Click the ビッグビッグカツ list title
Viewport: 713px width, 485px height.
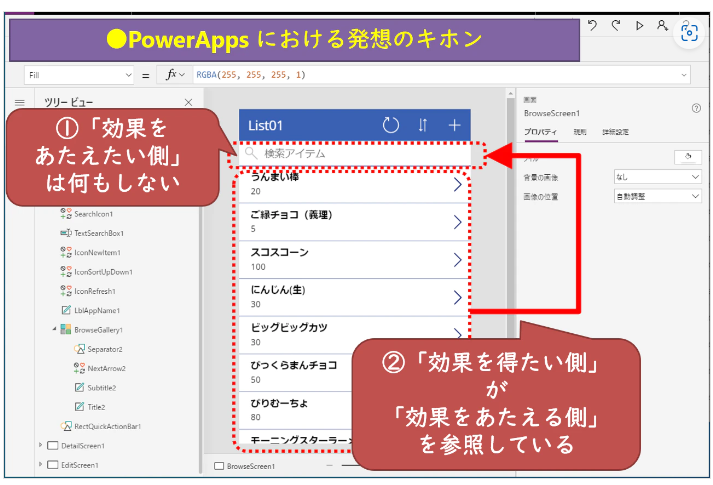289,327
